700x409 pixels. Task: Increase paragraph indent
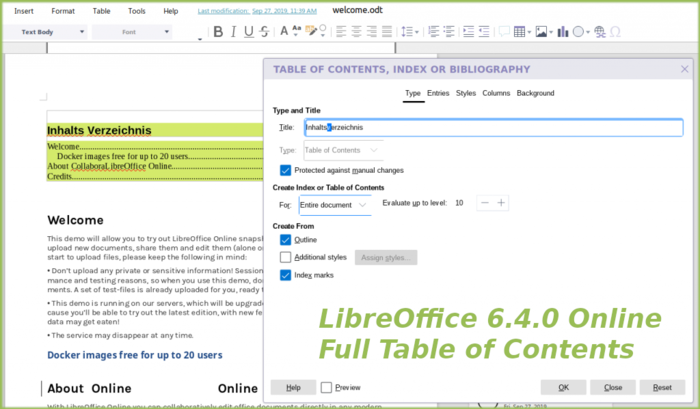(468, 31)
